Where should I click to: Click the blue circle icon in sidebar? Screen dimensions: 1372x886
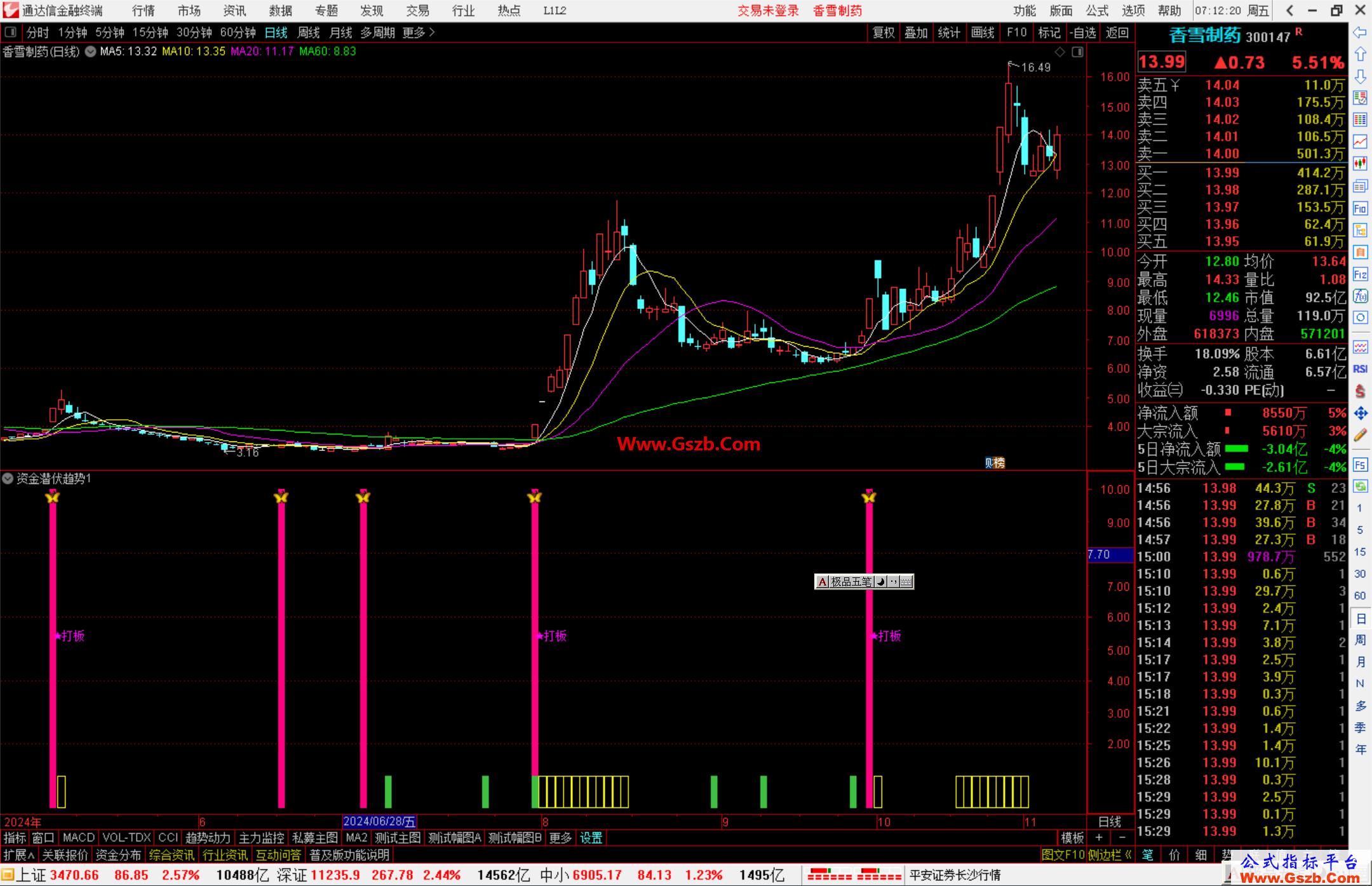coord(1360,318)
